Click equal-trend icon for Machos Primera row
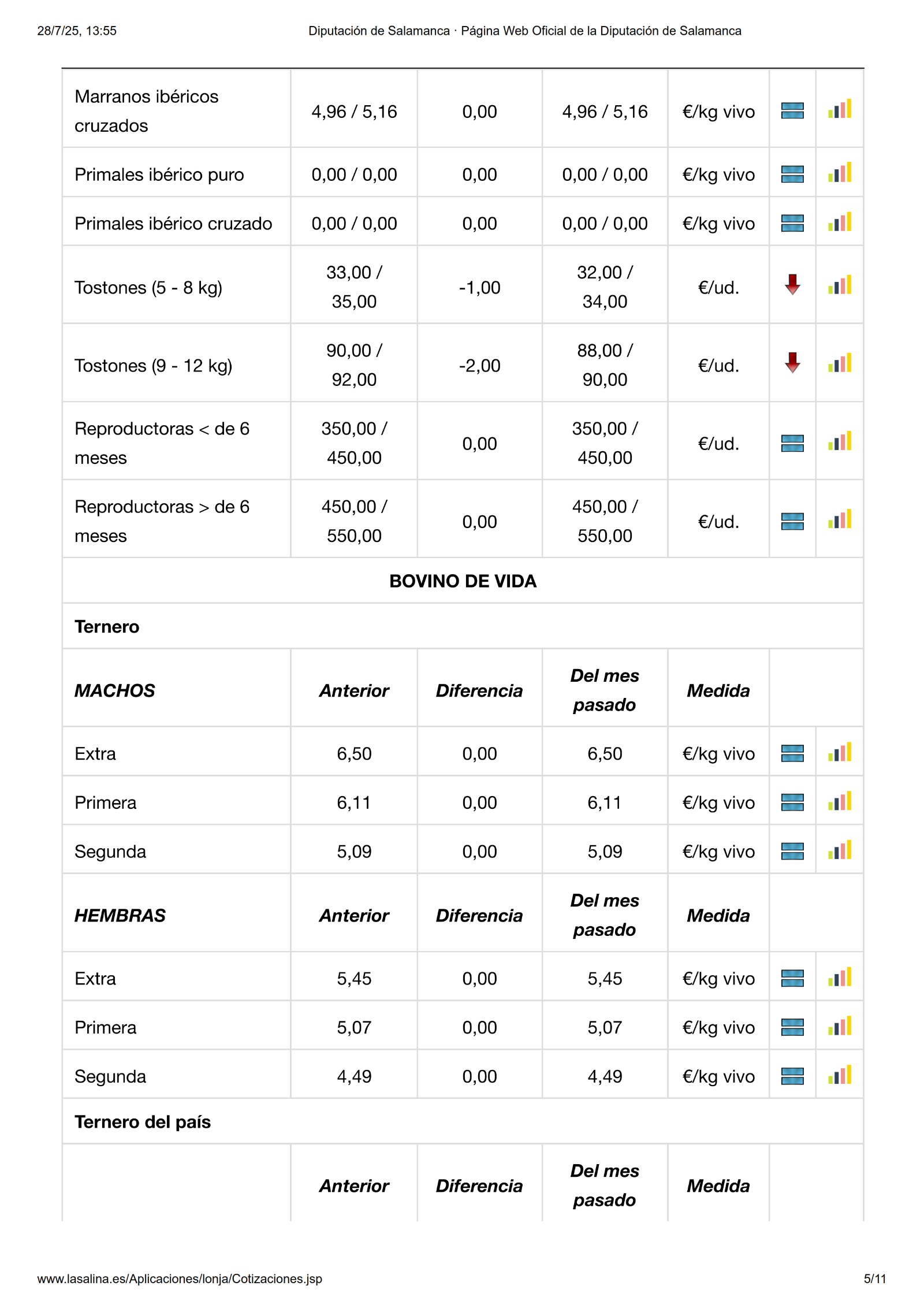Image resolution: width=924 pixels, height=1308 pixels. (792, 802)
